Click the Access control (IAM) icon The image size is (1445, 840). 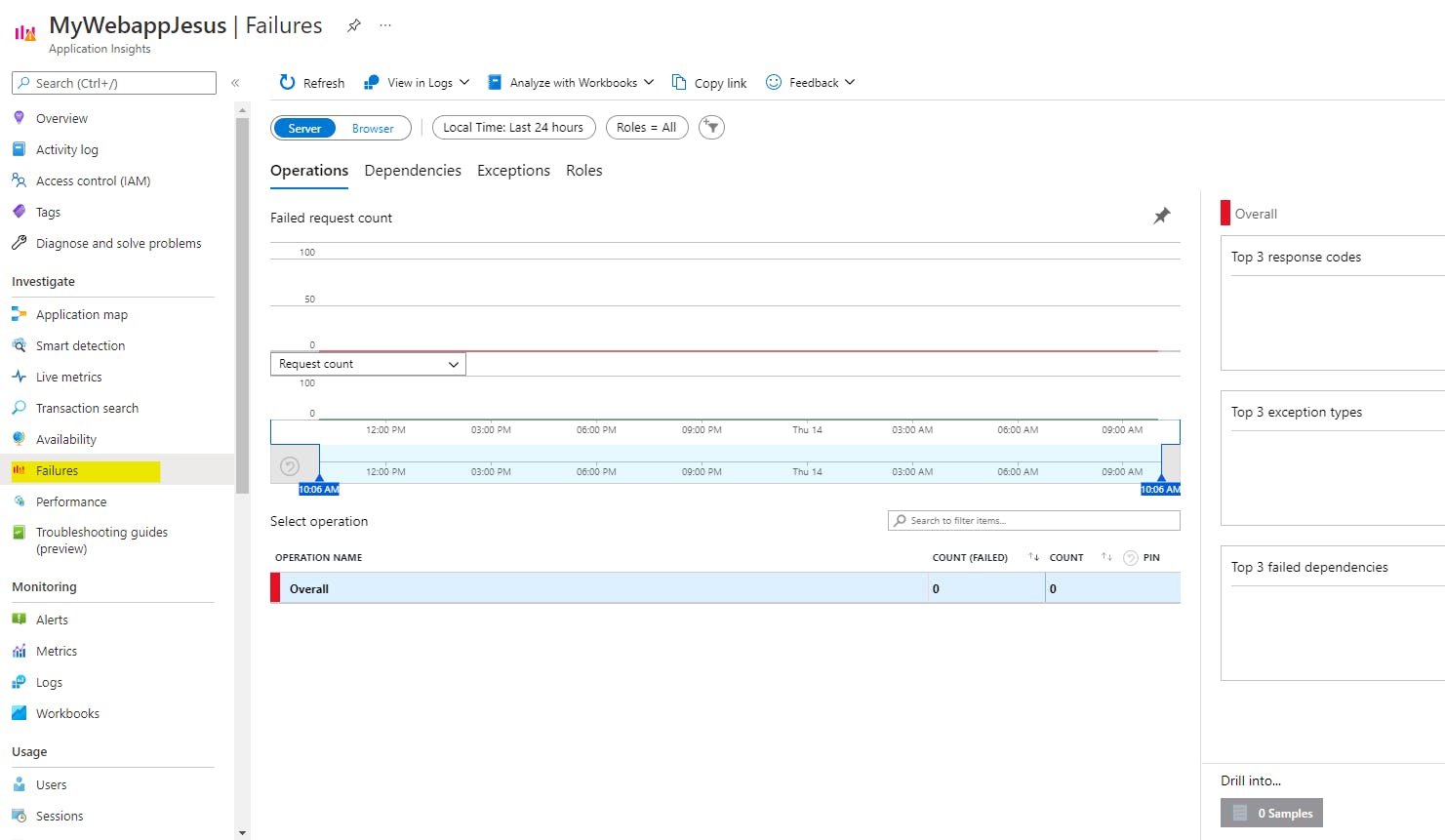point(19,180)
